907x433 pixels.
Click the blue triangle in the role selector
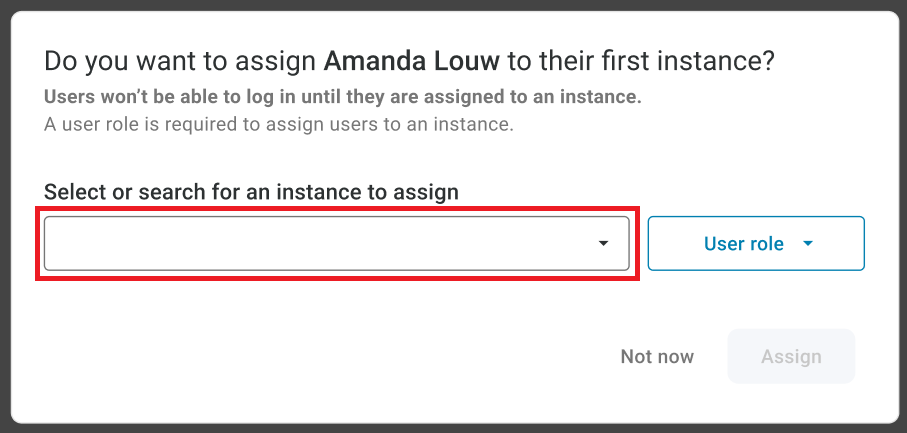[808, 243]
